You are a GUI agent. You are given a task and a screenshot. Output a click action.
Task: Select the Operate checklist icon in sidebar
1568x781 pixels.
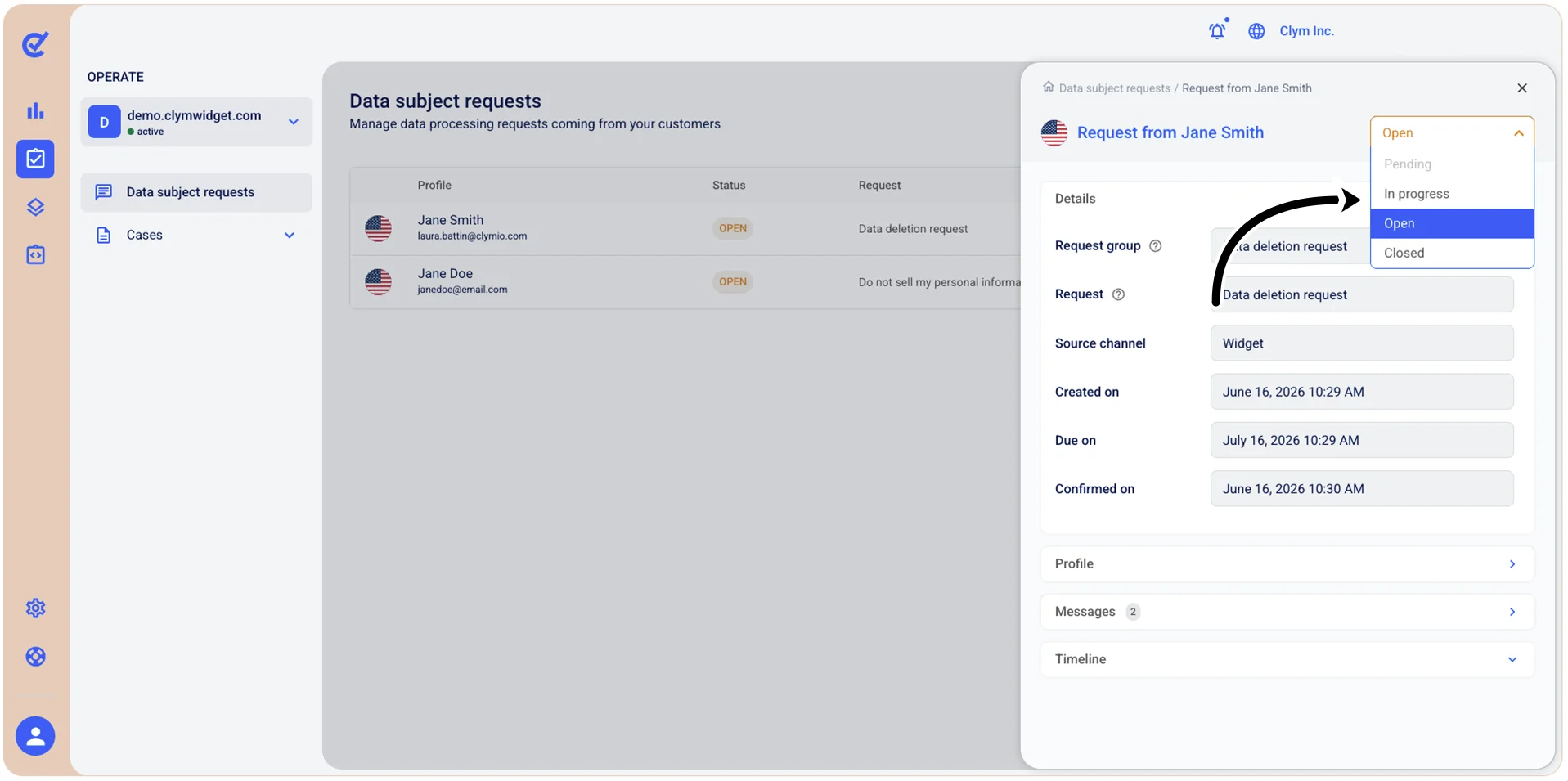(35, 159)
